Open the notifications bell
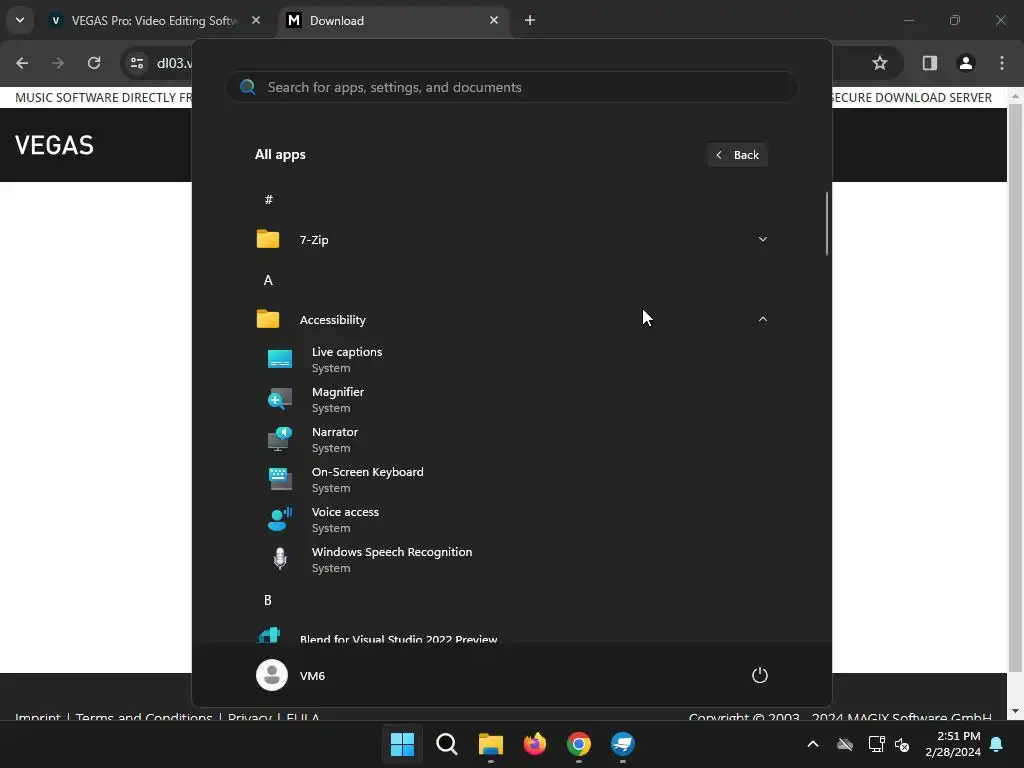This screenshot has width=1024, height=768. [997, 744]
